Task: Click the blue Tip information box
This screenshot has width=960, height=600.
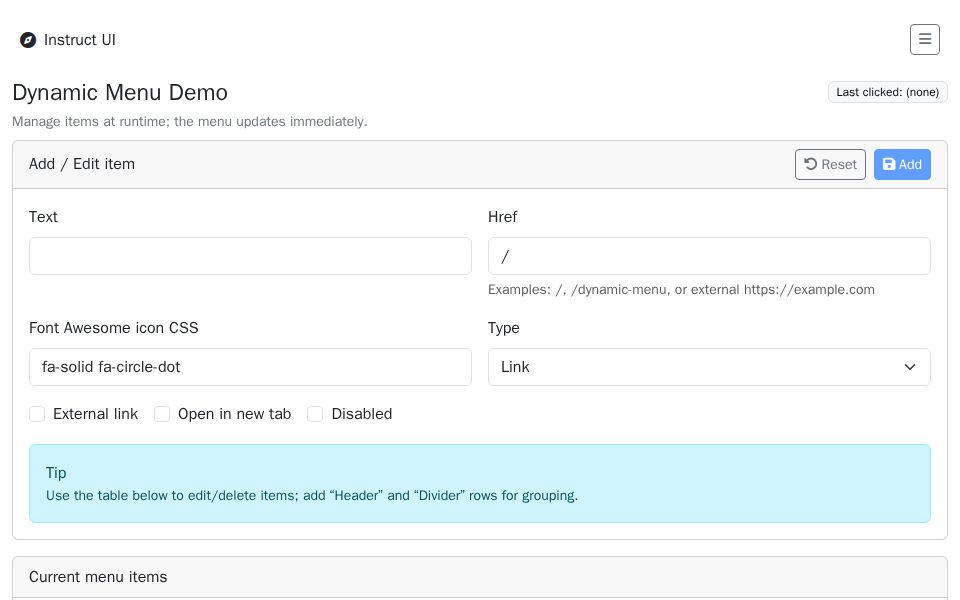Action: [x=480, y=483]
